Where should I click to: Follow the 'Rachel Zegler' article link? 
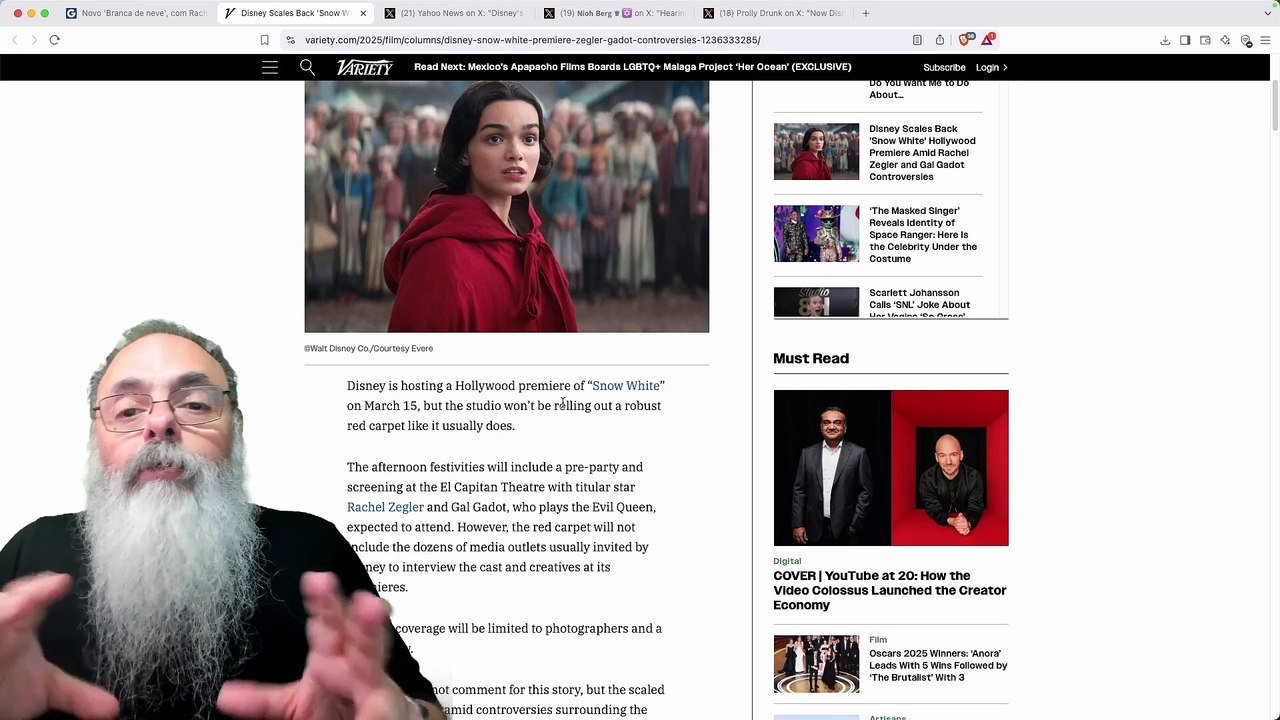pos(385,507)
